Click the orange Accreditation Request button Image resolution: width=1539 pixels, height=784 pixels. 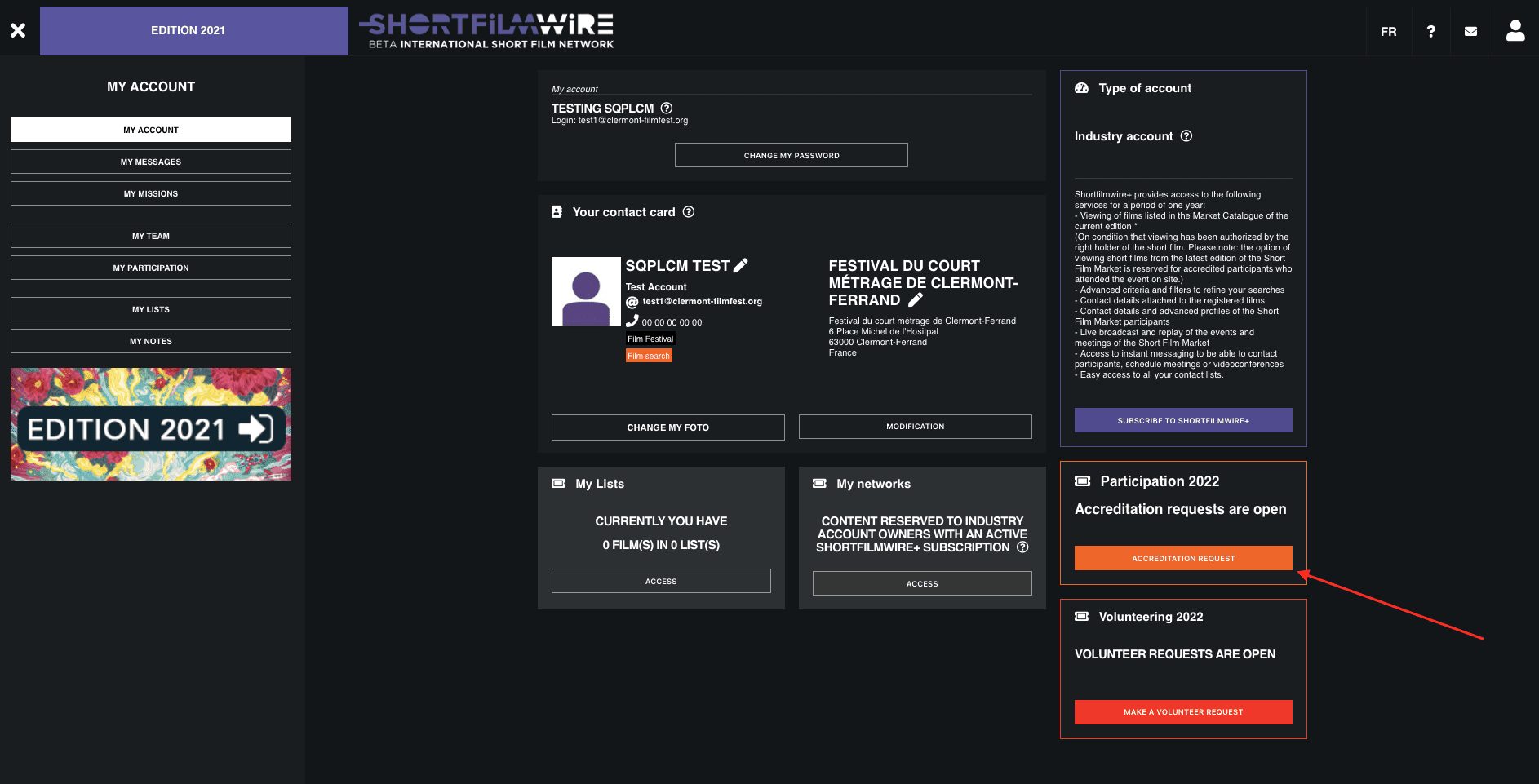point(1183,558)
